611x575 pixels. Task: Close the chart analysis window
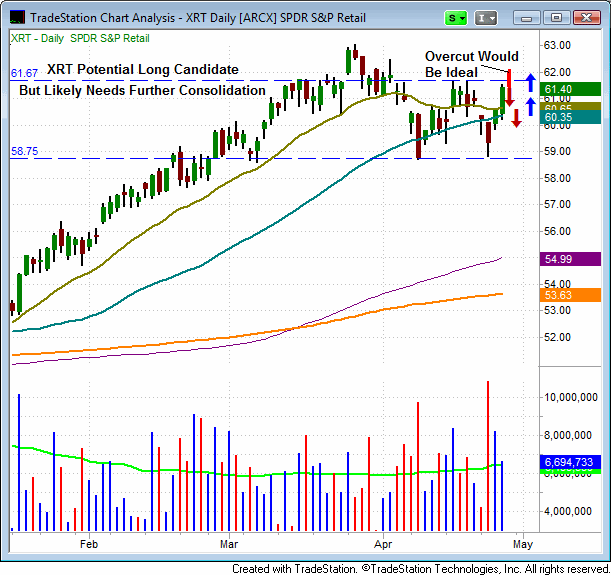(586, 18)
